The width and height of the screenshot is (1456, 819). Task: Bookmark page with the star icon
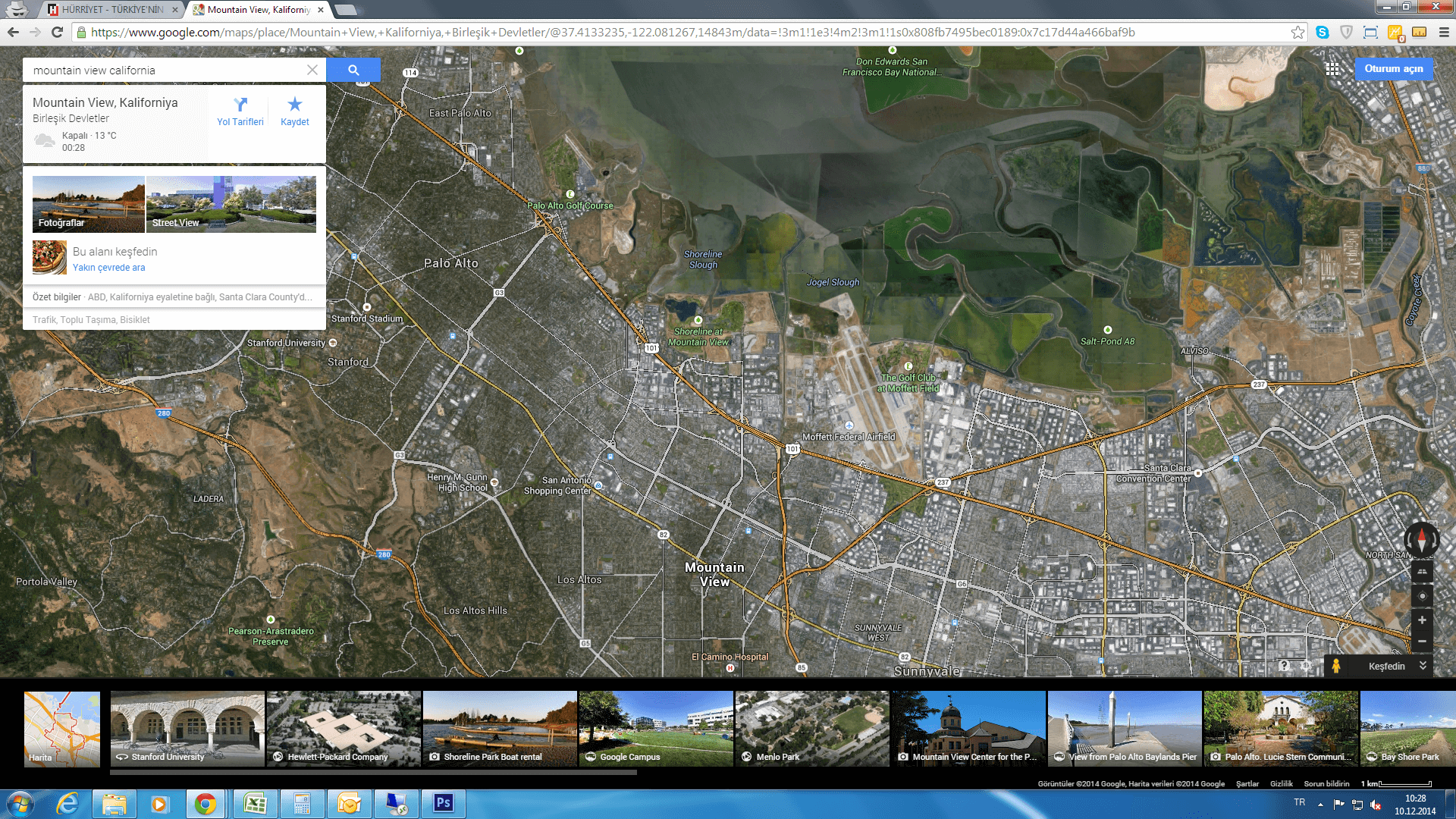1298,32
